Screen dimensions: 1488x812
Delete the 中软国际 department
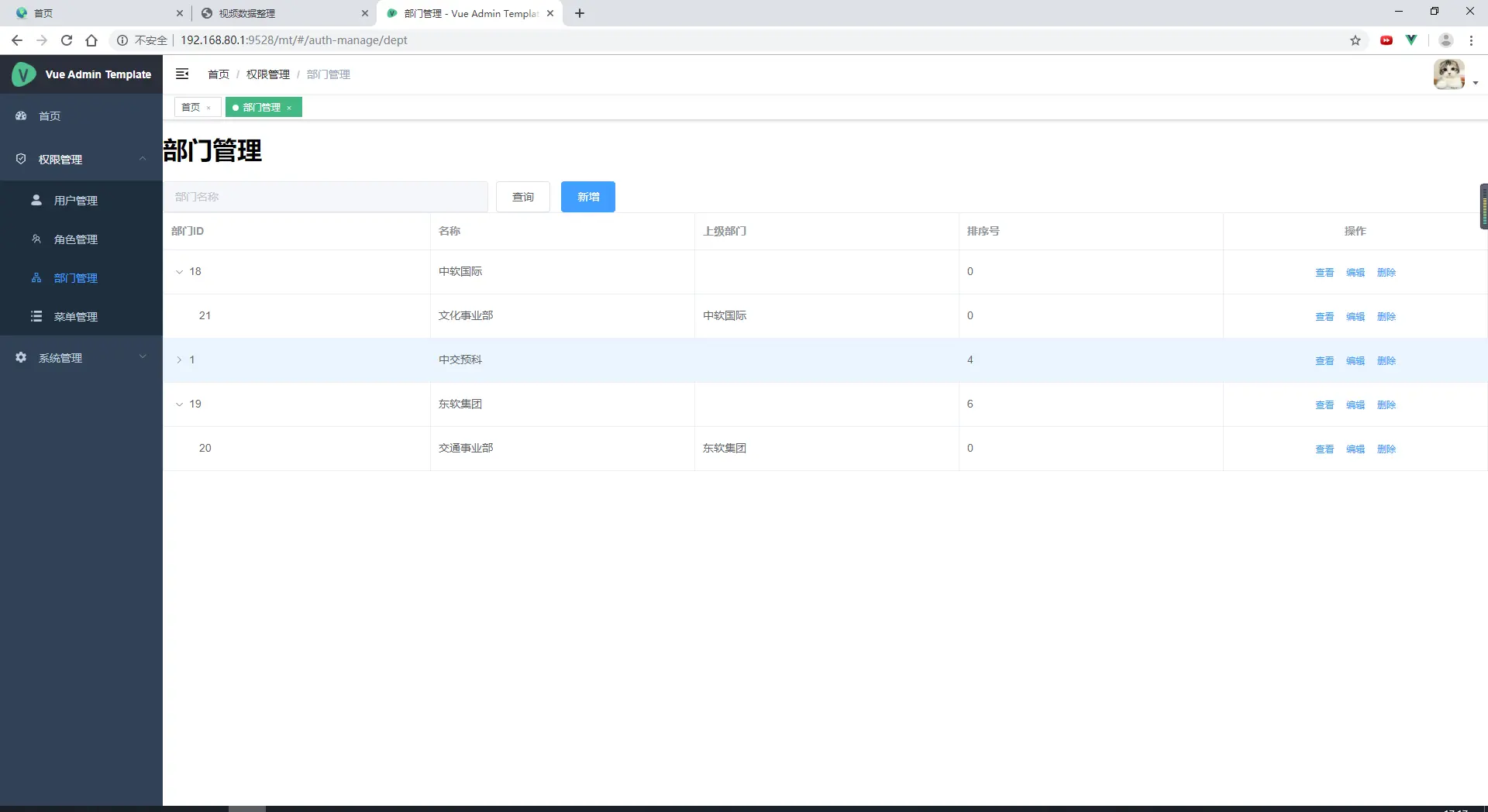1386,273
